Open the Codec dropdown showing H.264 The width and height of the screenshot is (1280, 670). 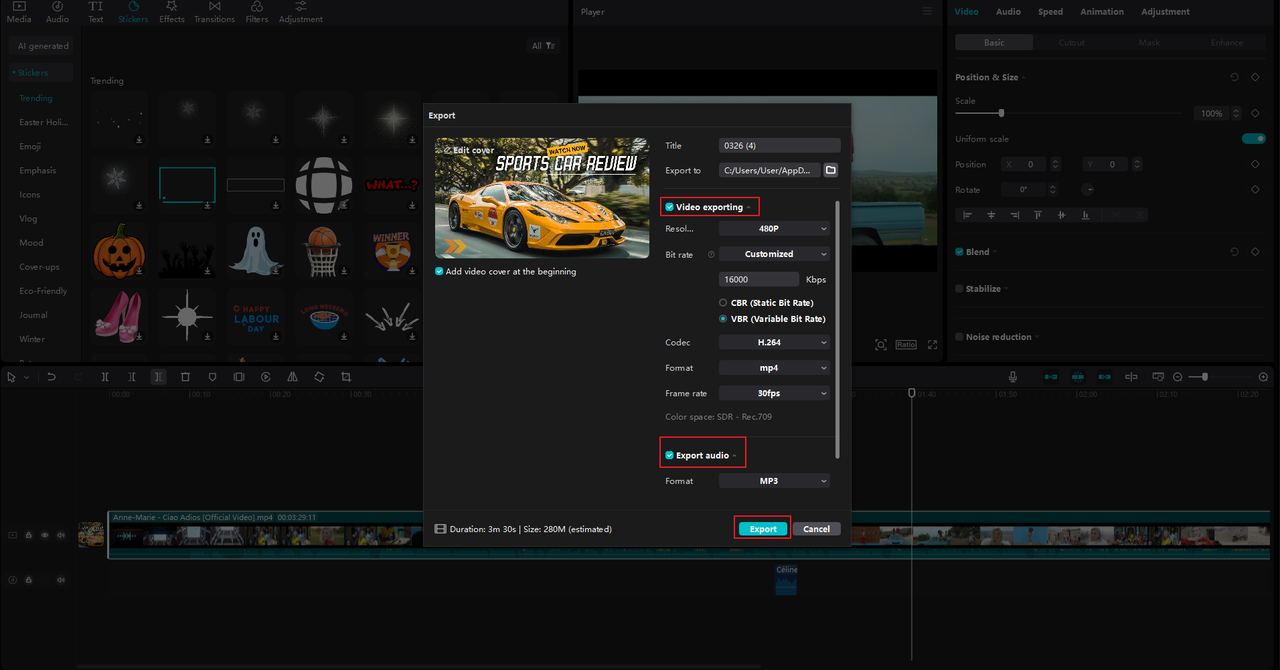tap(774, 342)
